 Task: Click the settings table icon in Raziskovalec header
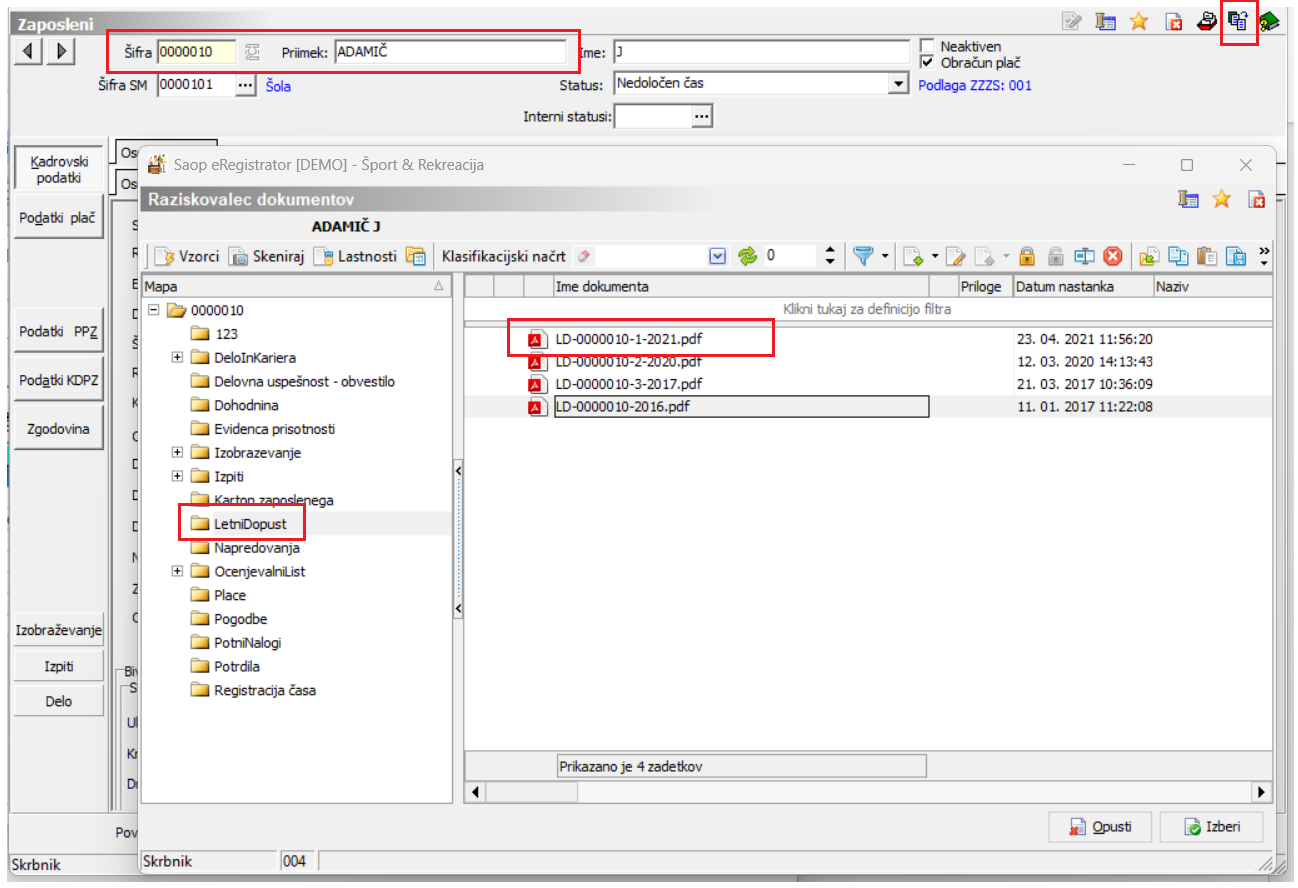(1188, 199)
